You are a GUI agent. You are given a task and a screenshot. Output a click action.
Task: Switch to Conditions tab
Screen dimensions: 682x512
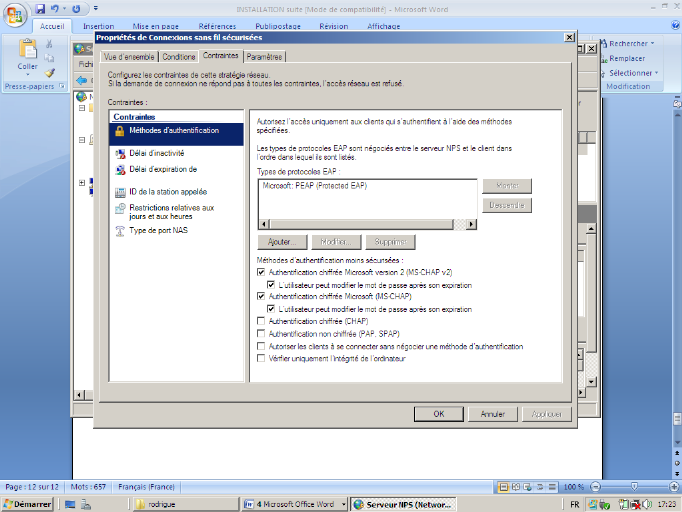pyautogui.click(x=179, y=57)
